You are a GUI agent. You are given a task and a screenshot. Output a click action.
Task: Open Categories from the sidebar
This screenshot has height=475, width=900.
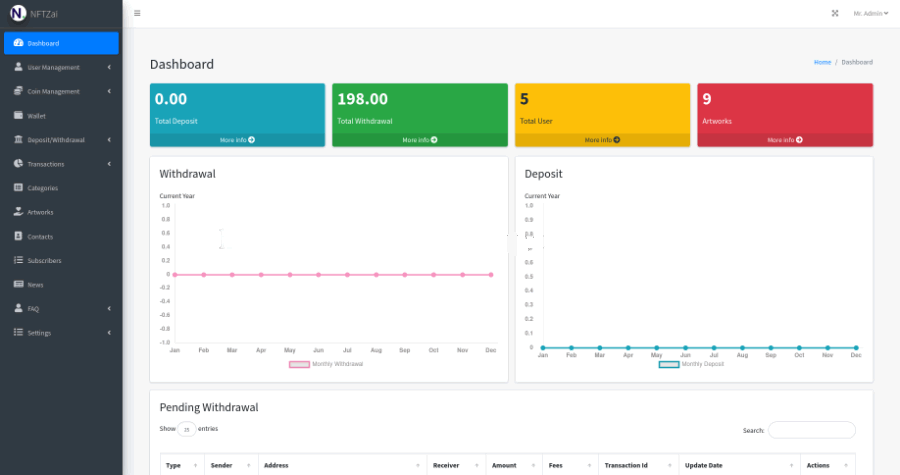[x=42, y=188]
